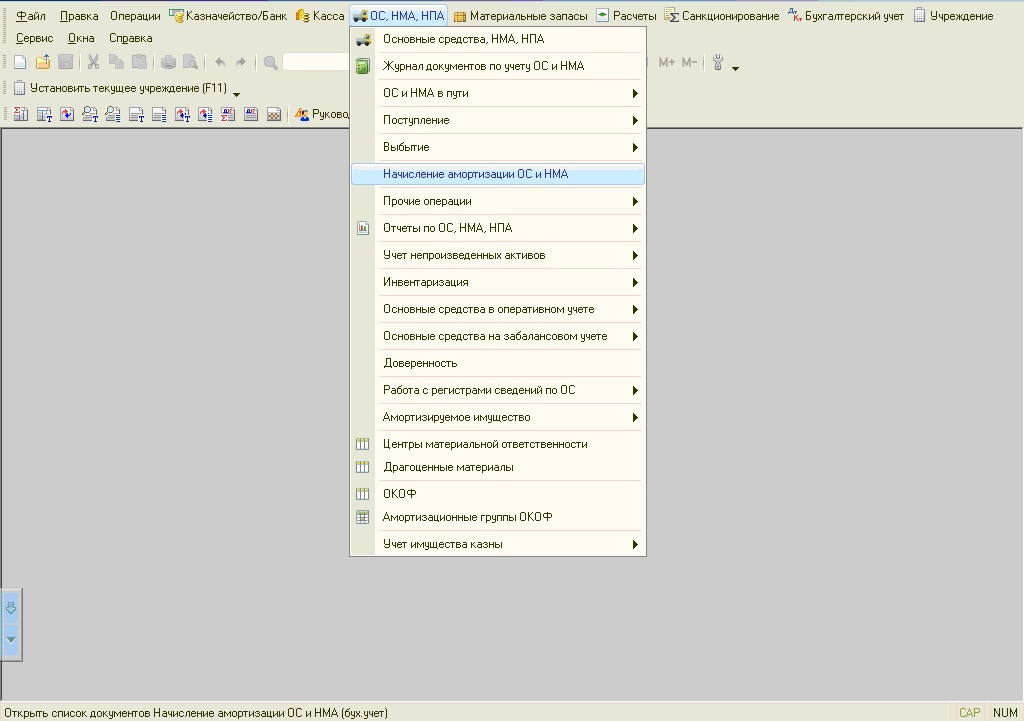This screenshot has width=1024, height=721.
Task: Click the save floppy disk icon
Action: 65,63
